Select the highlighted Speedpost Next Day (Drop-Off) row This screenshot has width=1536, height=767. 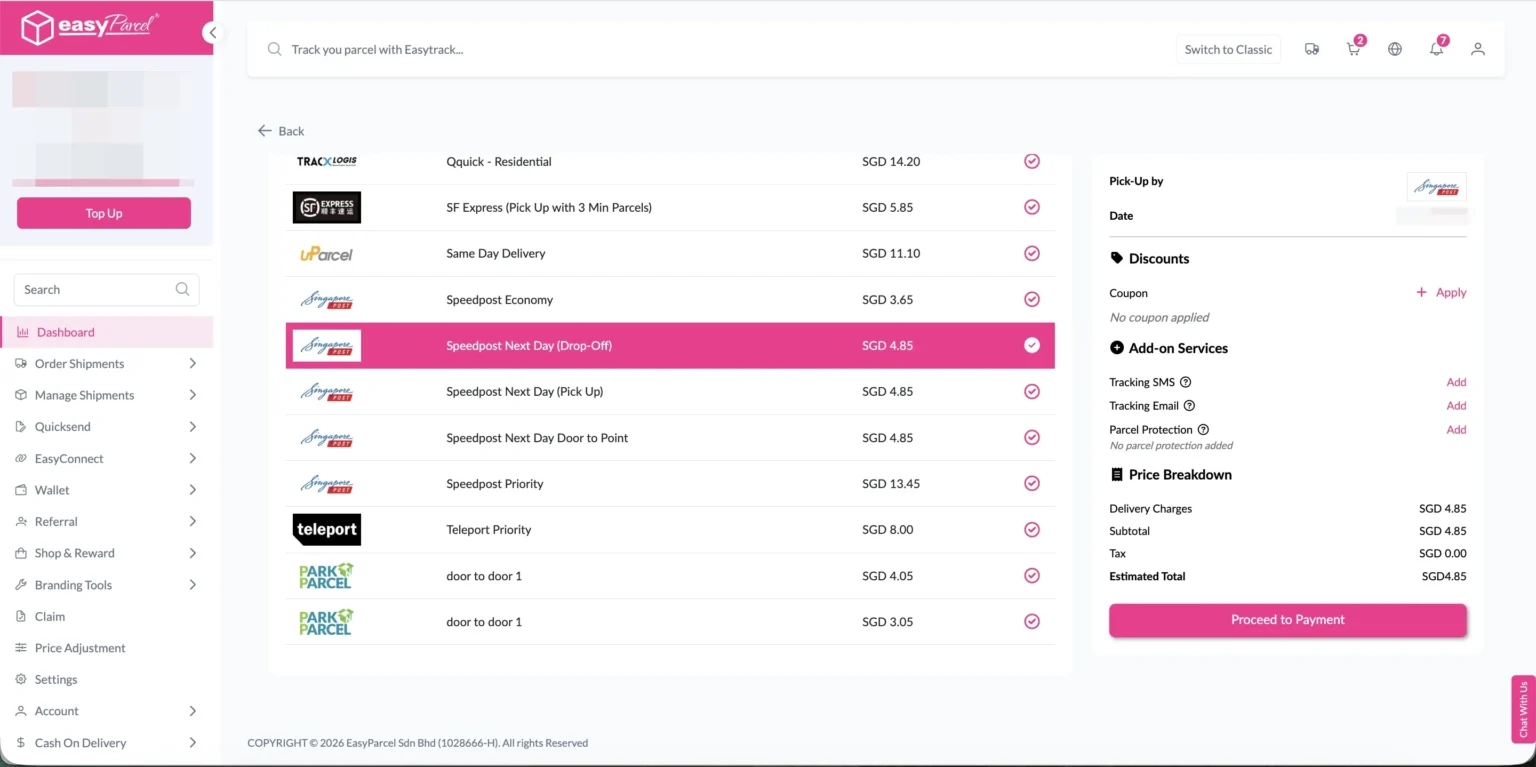(670, 345)
